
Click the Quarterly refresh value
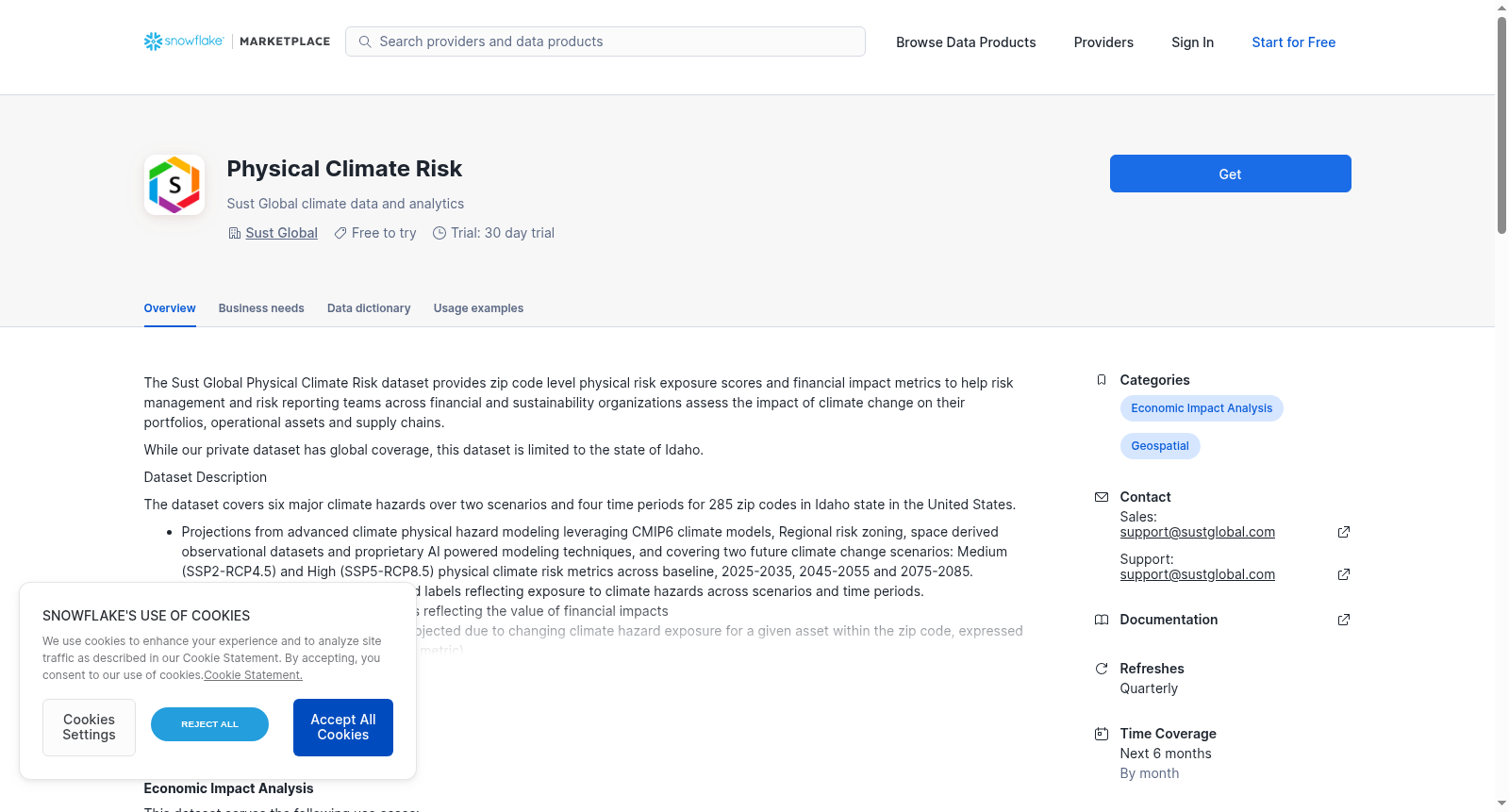(x=1149, y=688)
